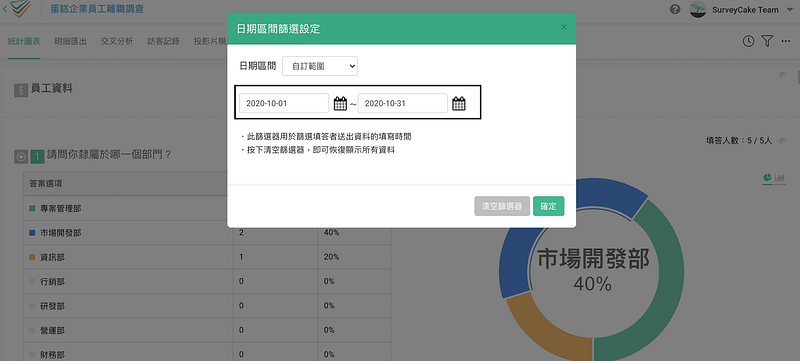
Task: Open the start date calendar picker icon
Action: (x=340, y=104)
